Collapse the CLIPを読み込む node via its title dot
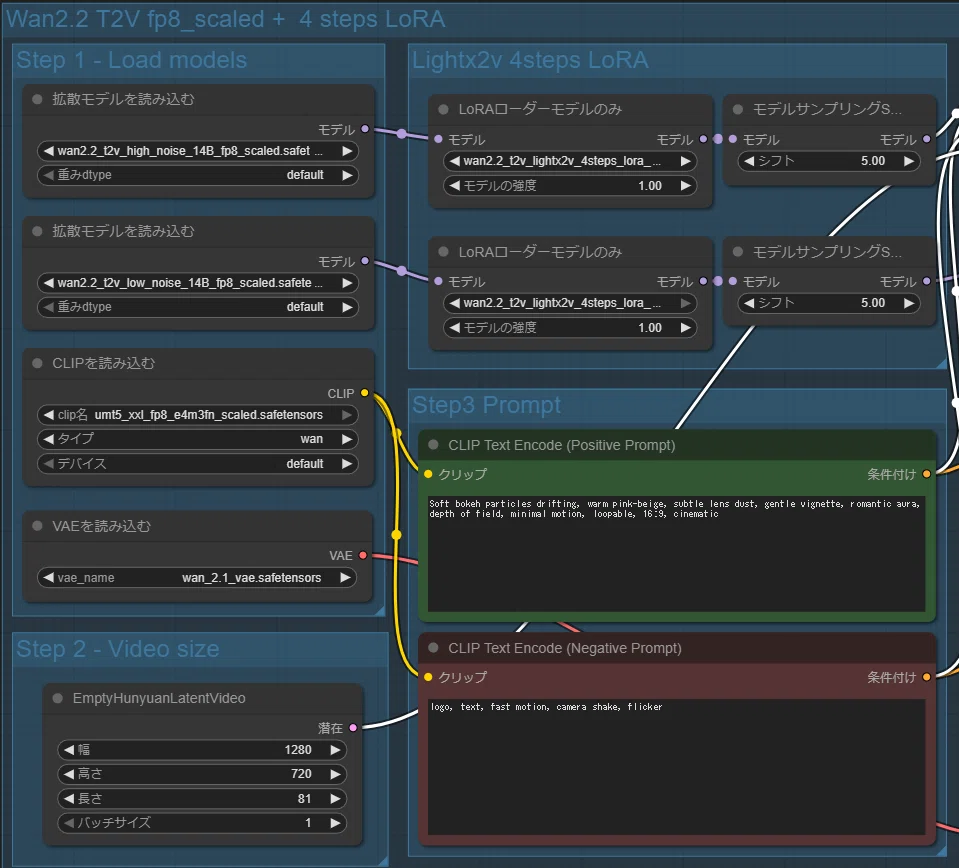 point(37,363)
